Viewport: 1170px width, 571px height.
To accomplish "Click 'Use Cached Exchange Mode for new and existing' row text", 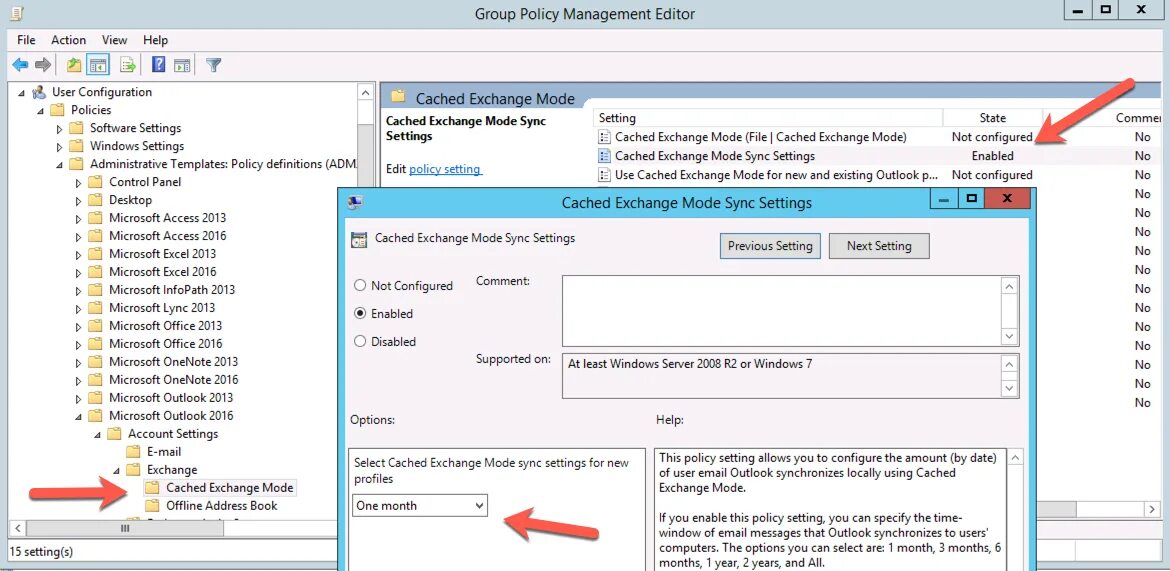I will pyautogui.click(x=776, y=175).
